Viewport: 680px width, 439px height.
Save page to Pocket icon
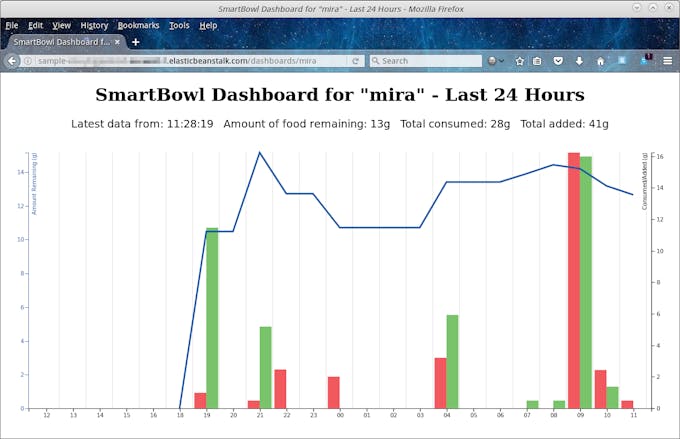[x=558, y=61]
